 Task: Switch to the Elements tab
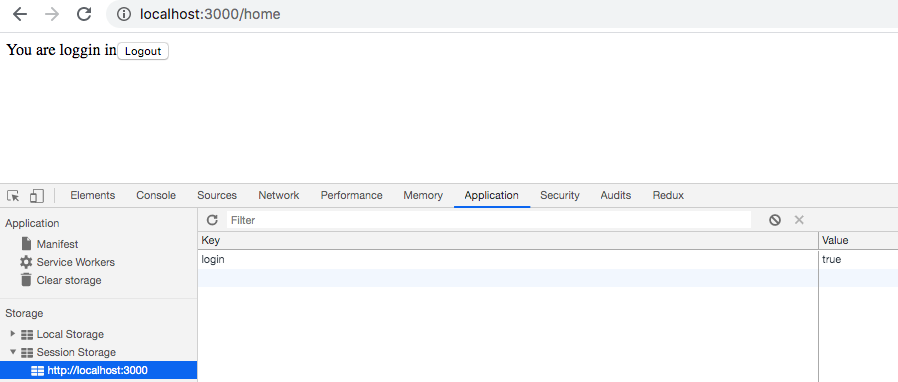(93, 195)
